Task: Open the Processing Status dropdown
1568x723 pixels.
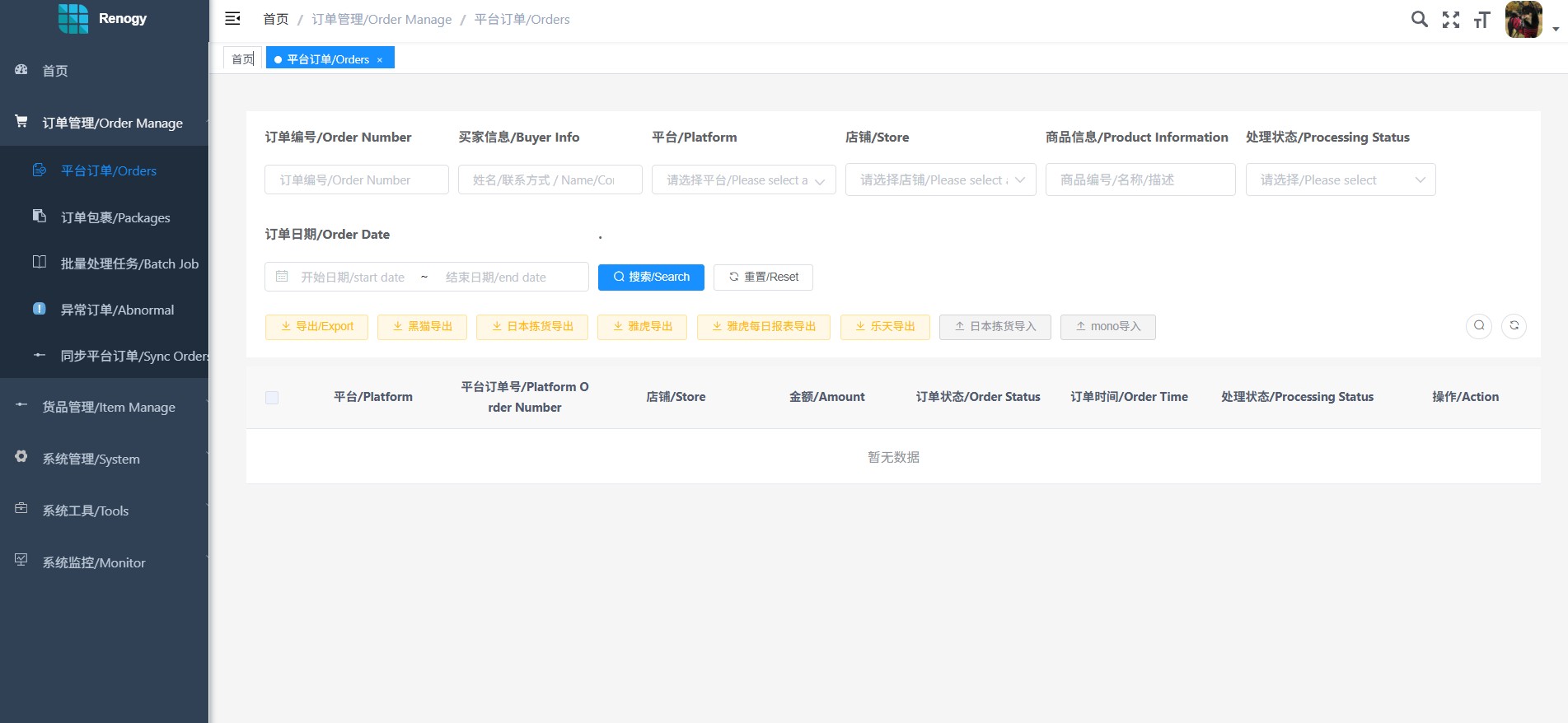Action: [x=1340, y=180]
